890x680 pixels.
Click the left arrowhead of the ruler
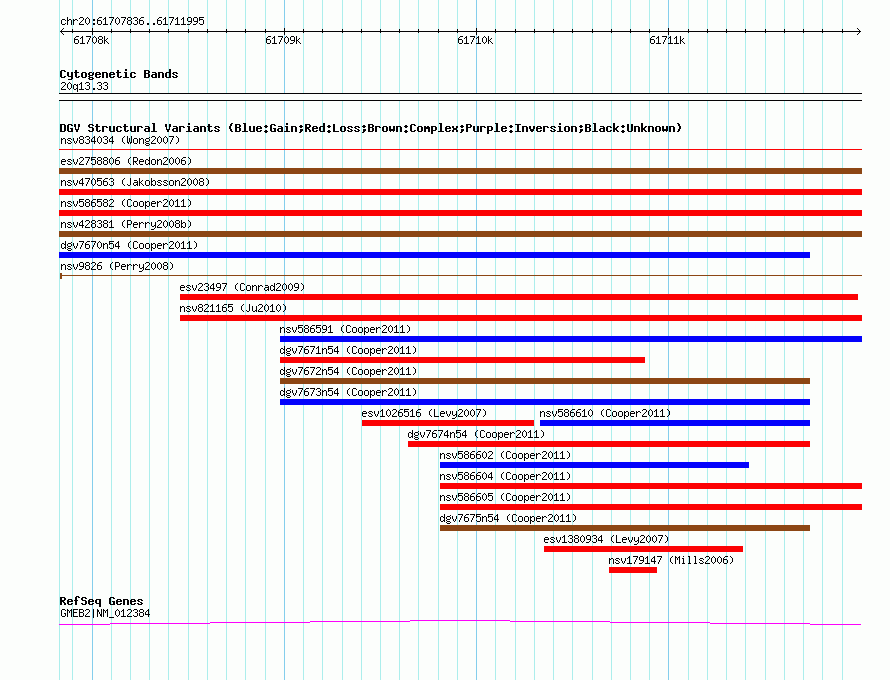[x=62, y=31]
